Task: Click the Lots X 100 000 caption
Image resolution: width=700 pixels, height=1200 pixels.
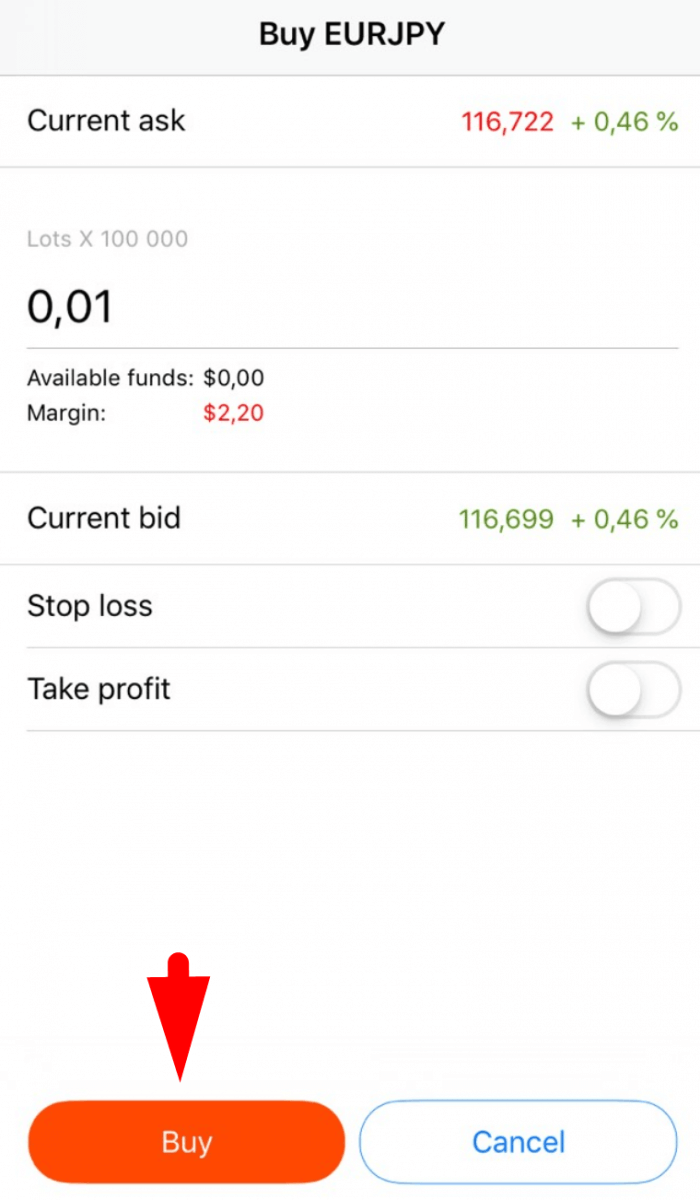Action: coord(107,239)
